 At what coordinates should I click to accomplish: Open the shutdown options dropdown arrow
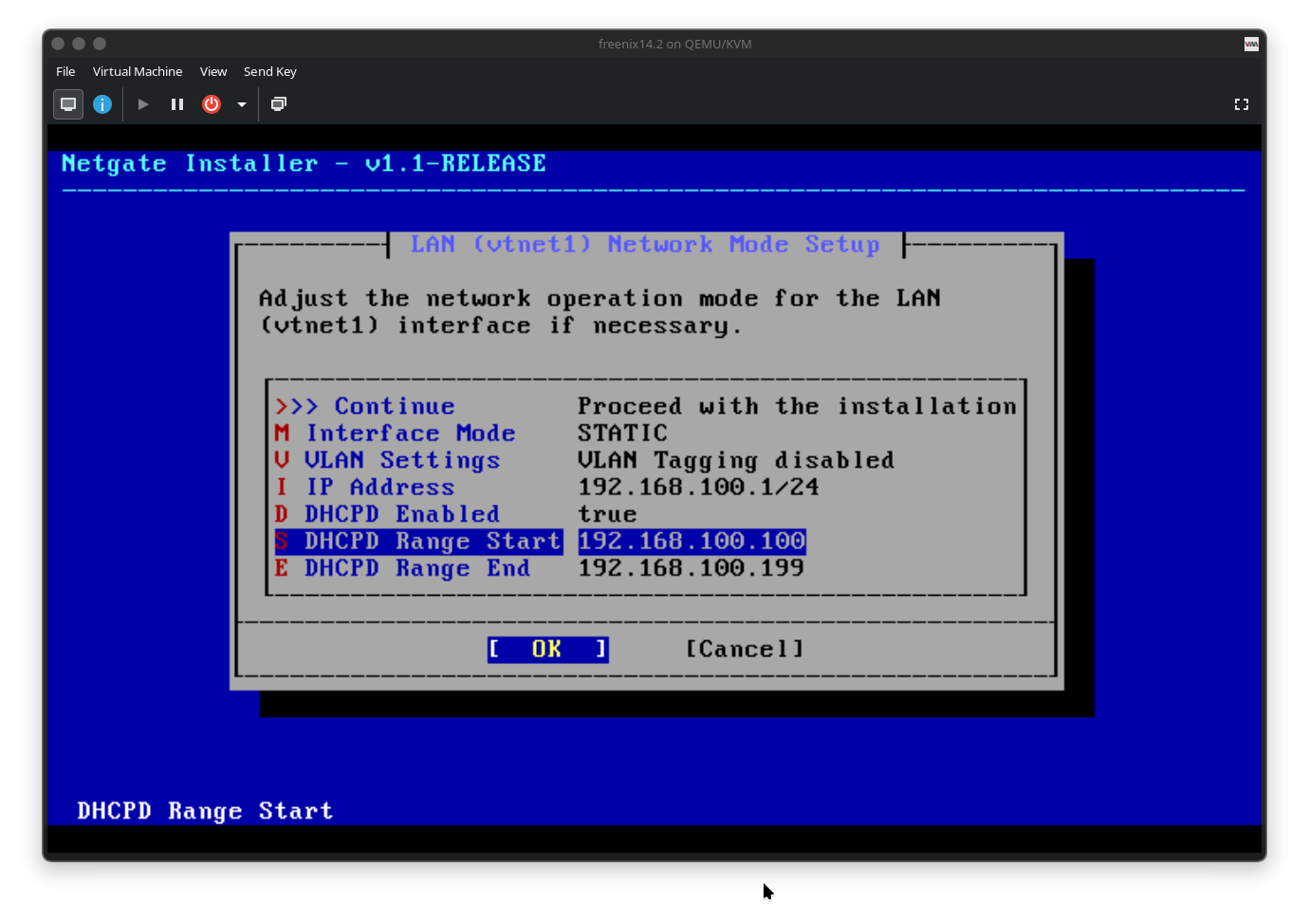coord(241,104)
